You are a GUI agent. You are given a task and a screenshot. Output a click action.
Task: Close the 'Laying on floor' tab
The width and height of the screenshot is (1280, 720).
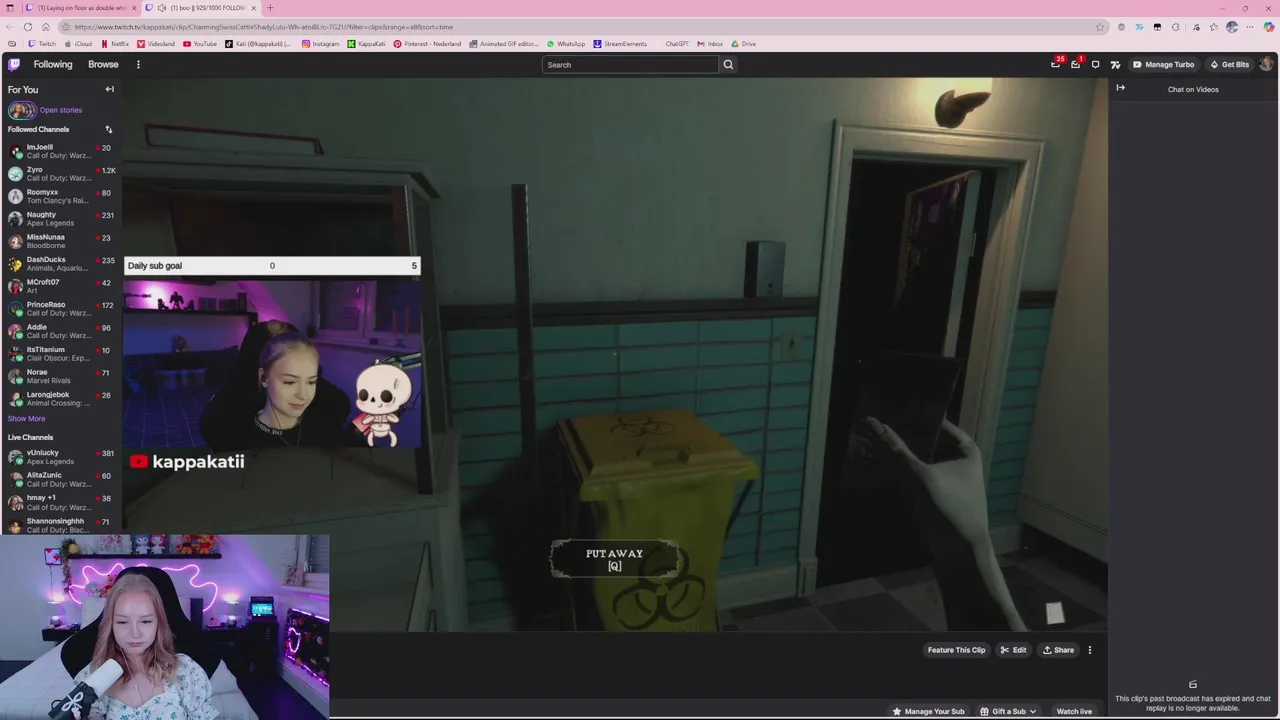point(135,8)
